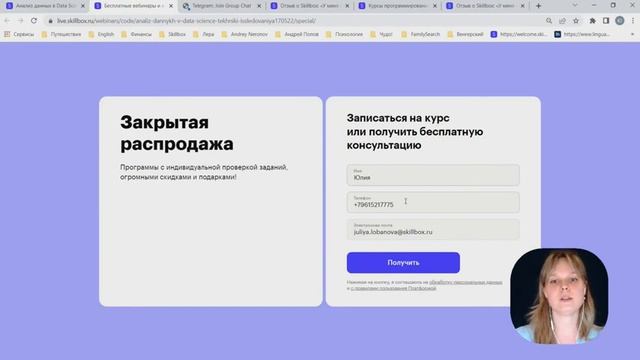Switch to the Анализ данных в Data Science tab
The image size is (640, 360).
(x=44, y=6)
